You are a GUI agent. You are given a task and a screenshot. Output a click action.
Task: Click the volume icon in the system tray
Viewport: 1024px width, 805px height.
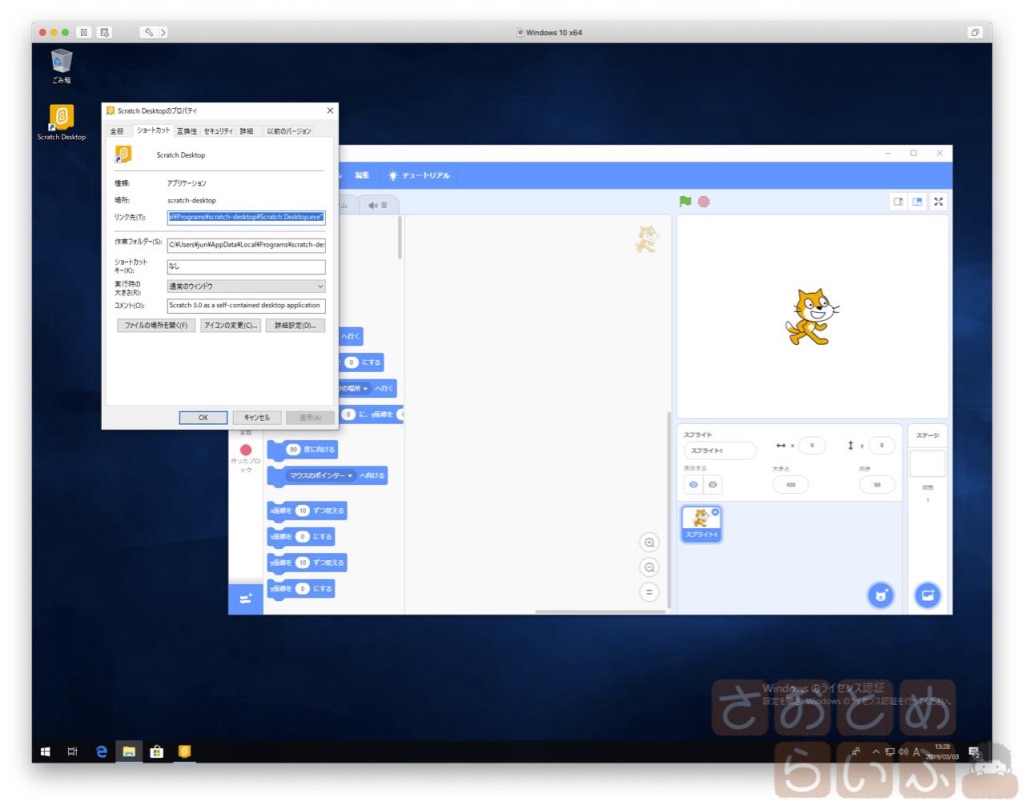coord(903,752)
